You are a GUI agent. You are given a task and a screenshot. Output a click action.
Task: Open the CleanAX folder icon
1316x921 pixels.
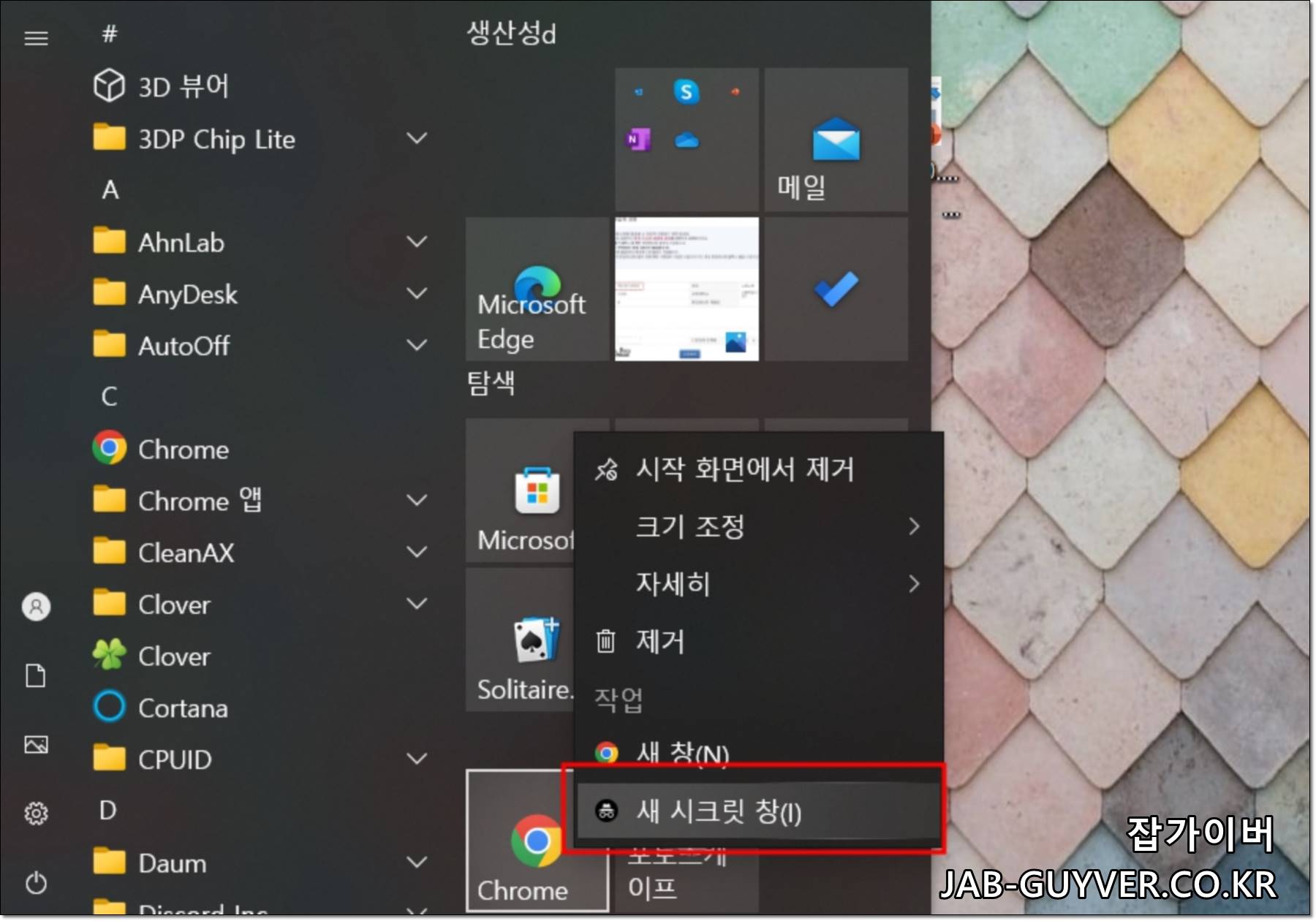(x=109, y=551)
